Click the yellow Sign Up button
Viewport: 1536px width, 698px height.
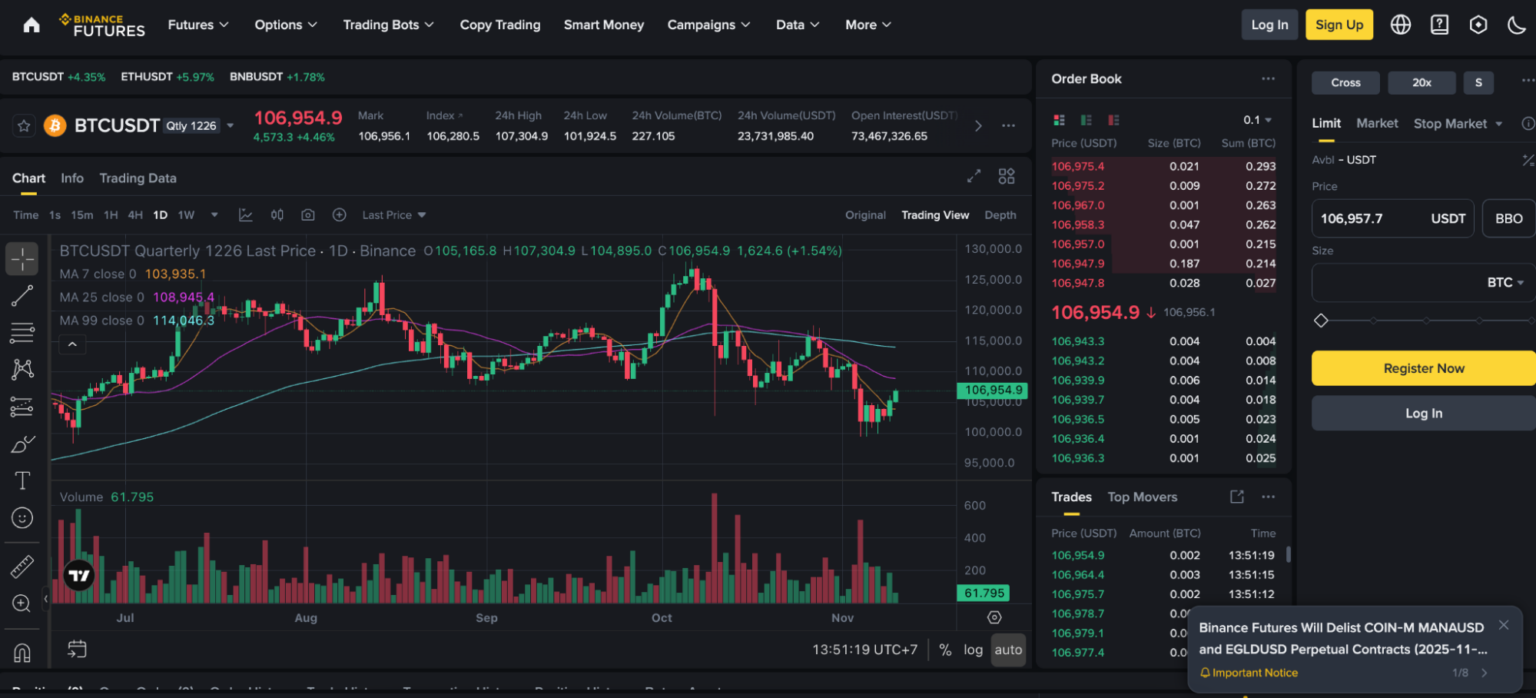point(1339,25)
